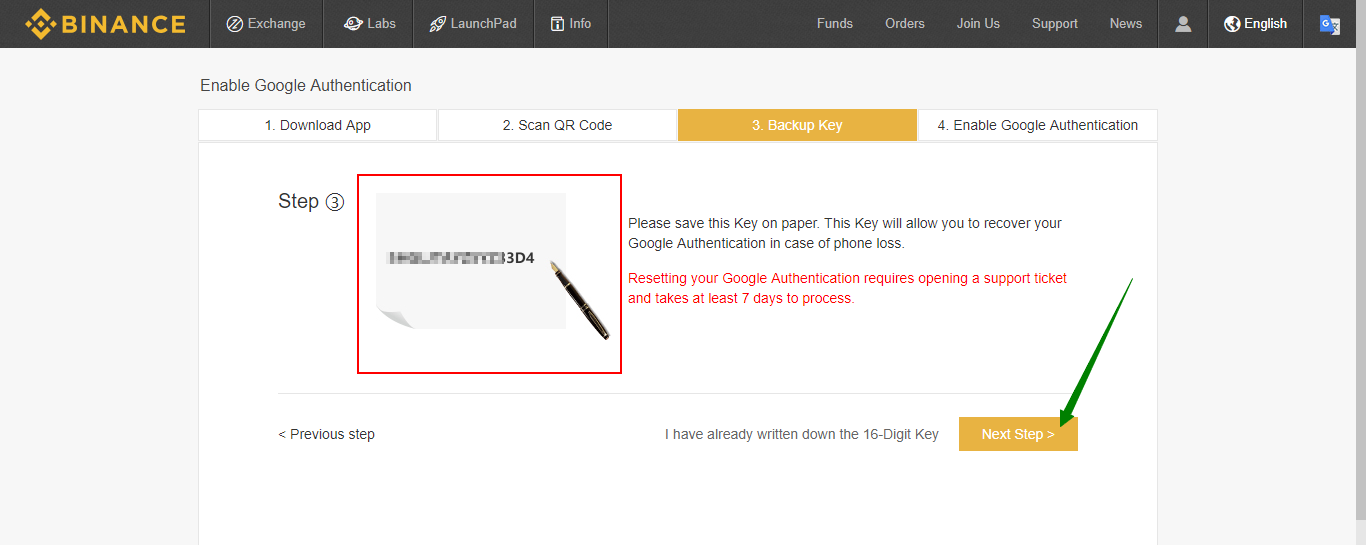Click the 'Step 3' label
The width and height of the screenshot is (1366, 545).
click(311, 201)
